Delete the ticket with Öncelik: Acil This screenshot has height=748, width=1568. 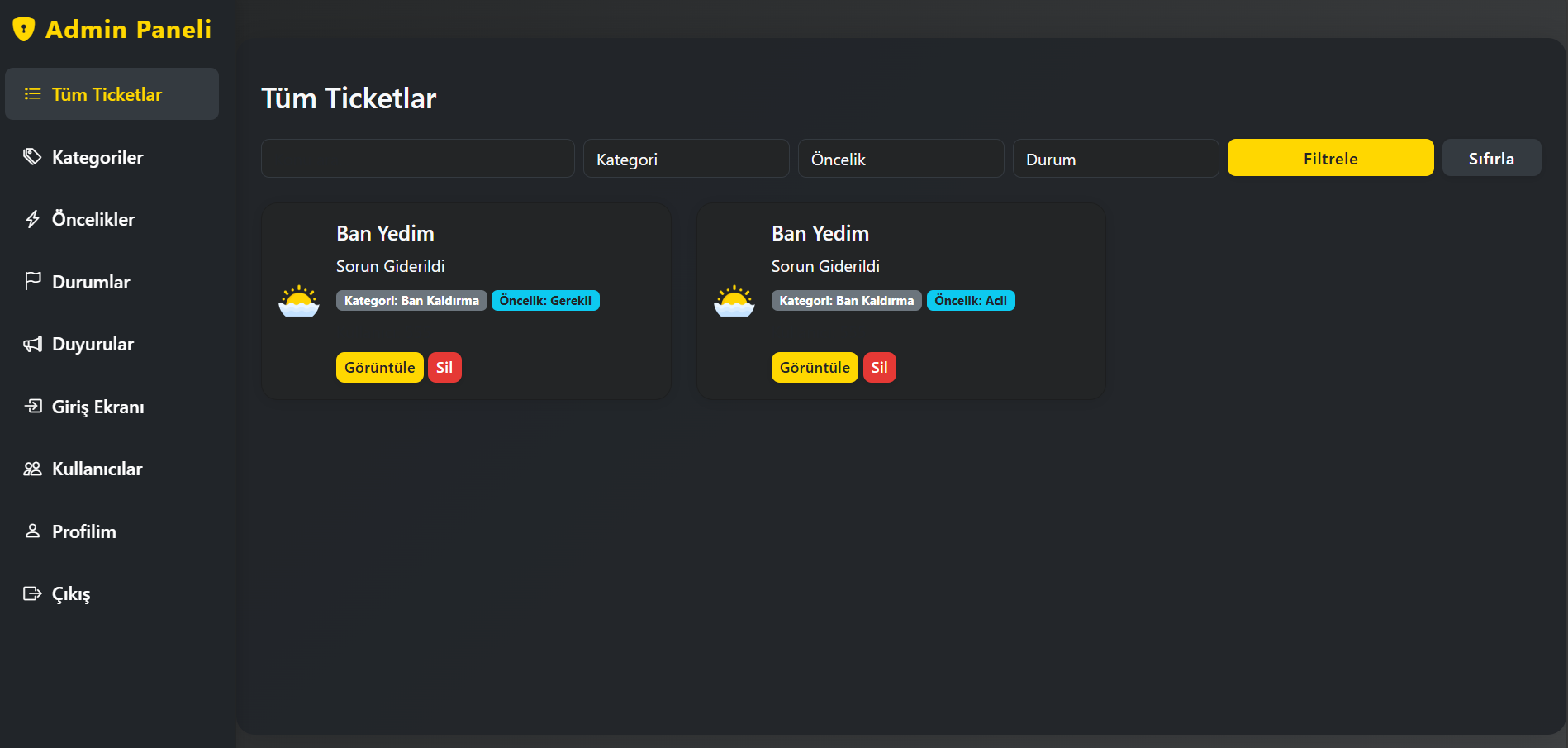click(x=880, y=368)
